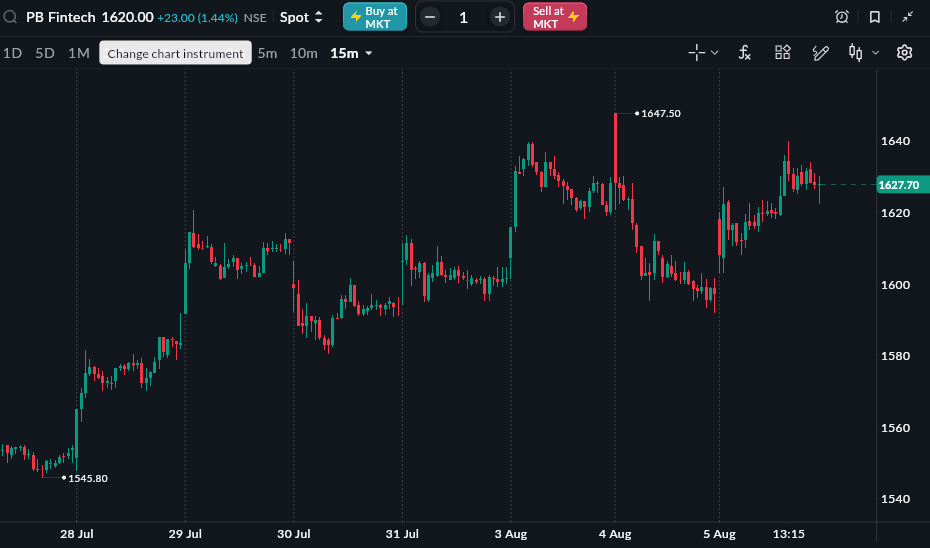Open the chart layout grid icon
Screen dimensions: 930x548
(x=782, y=53)
